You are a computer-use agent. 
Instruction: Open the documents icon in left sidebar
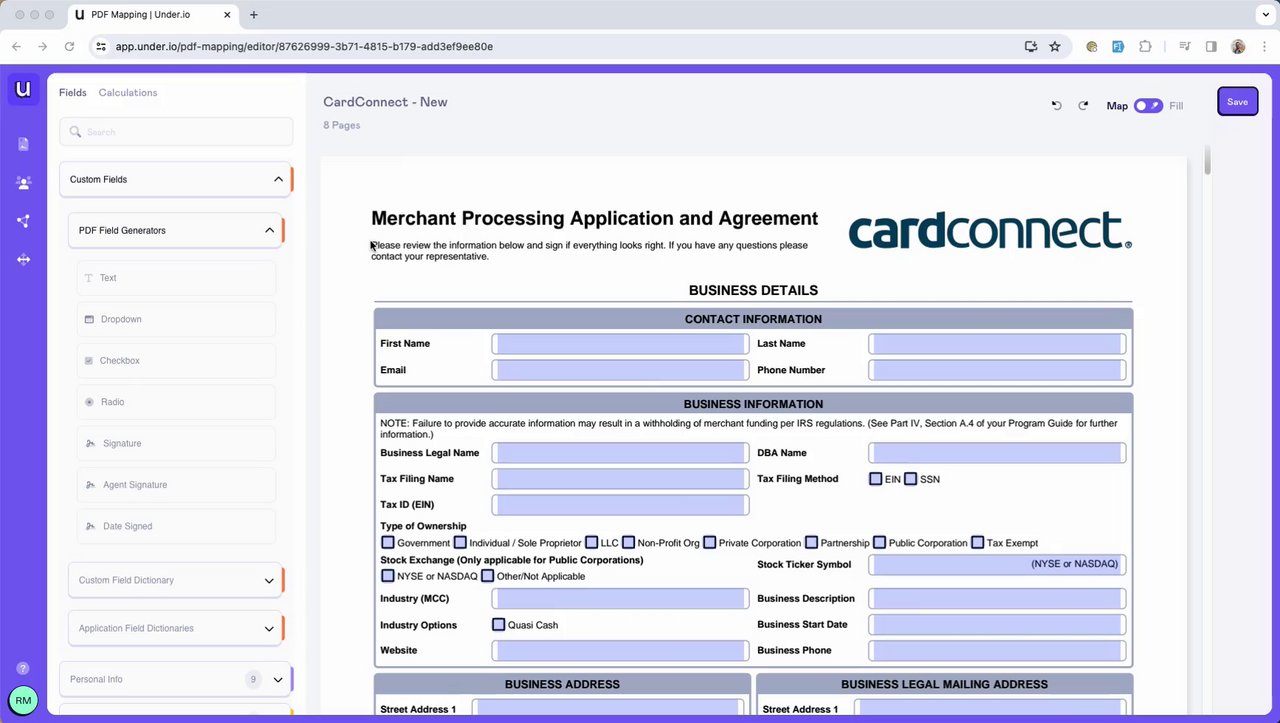(x=23, y=144)
